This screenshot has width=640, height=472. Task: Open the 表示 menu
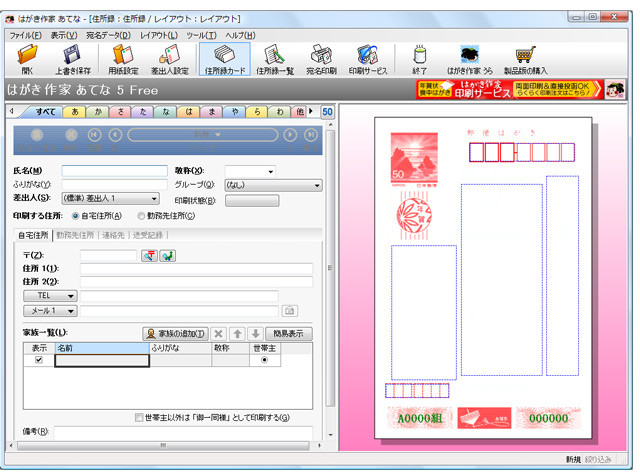(64, 36)
